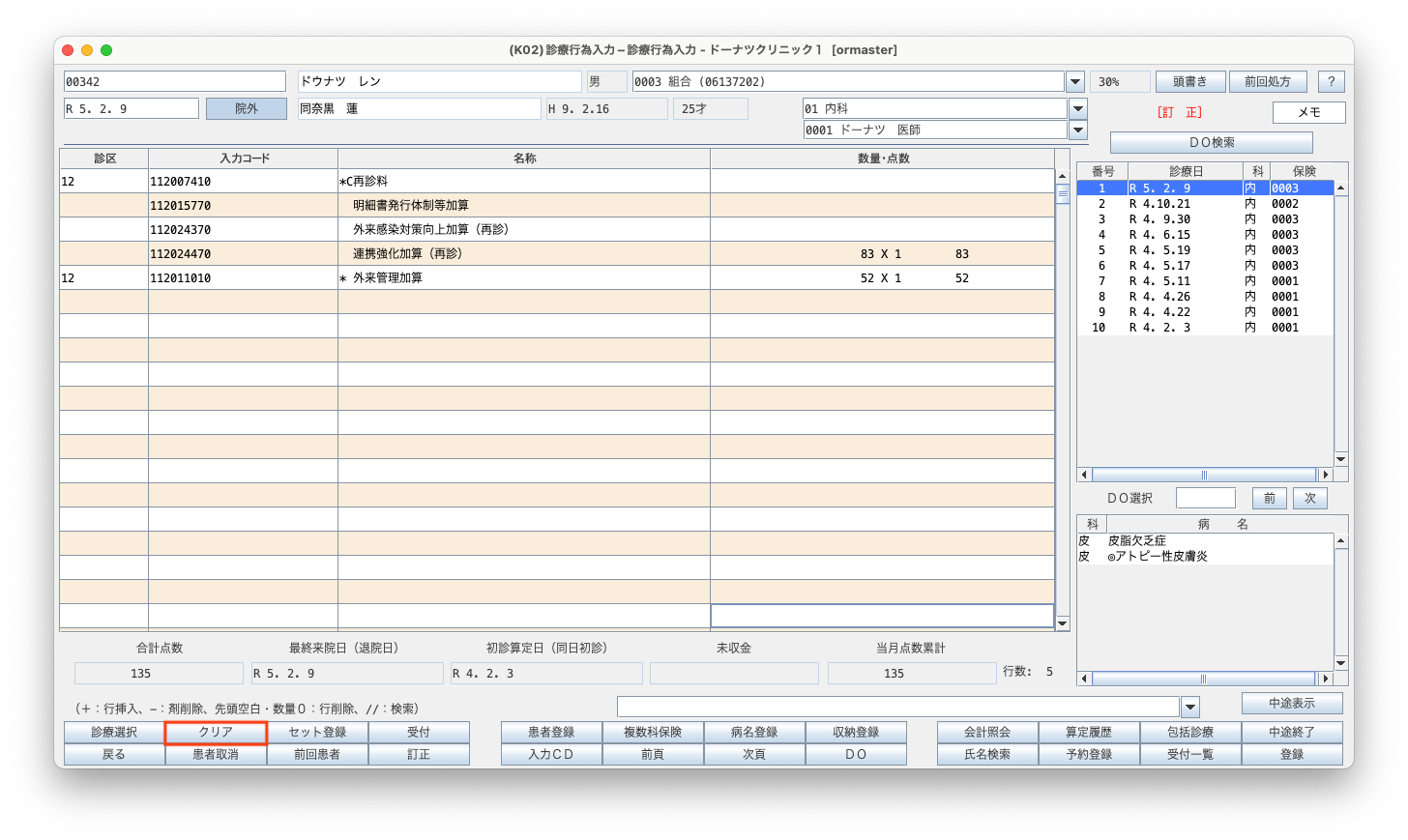Click the 中途終了 button
Viewport: 1408px width, 840px height.
click(1292, 733)
